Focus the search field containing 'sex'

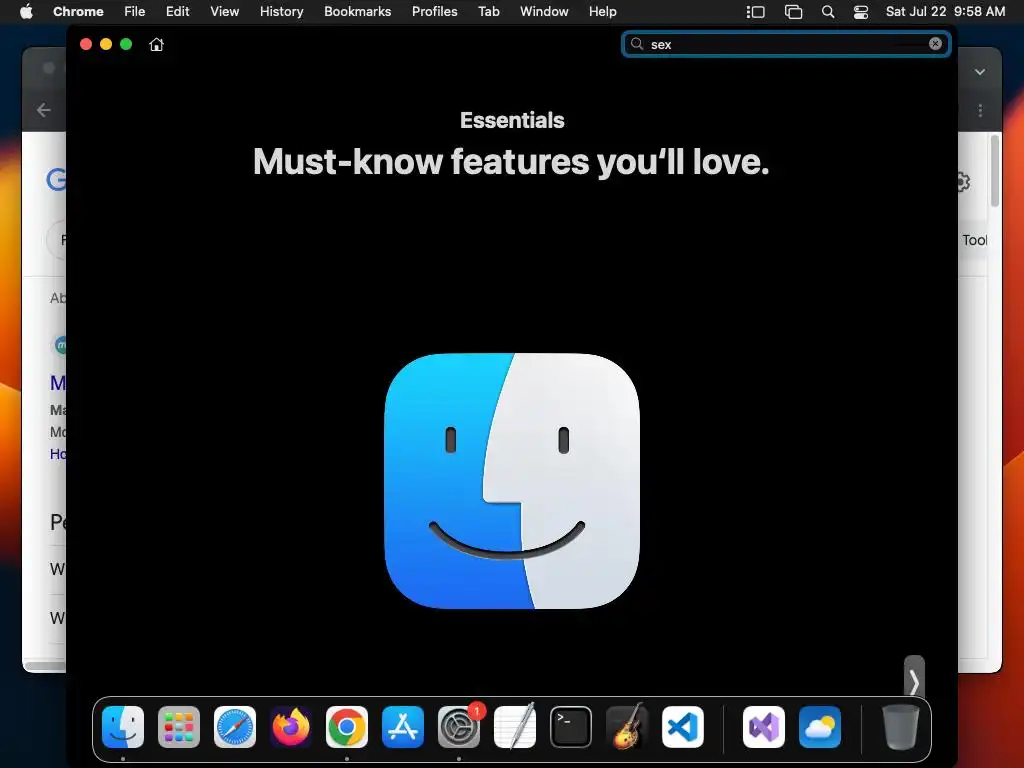click(786, 44)
